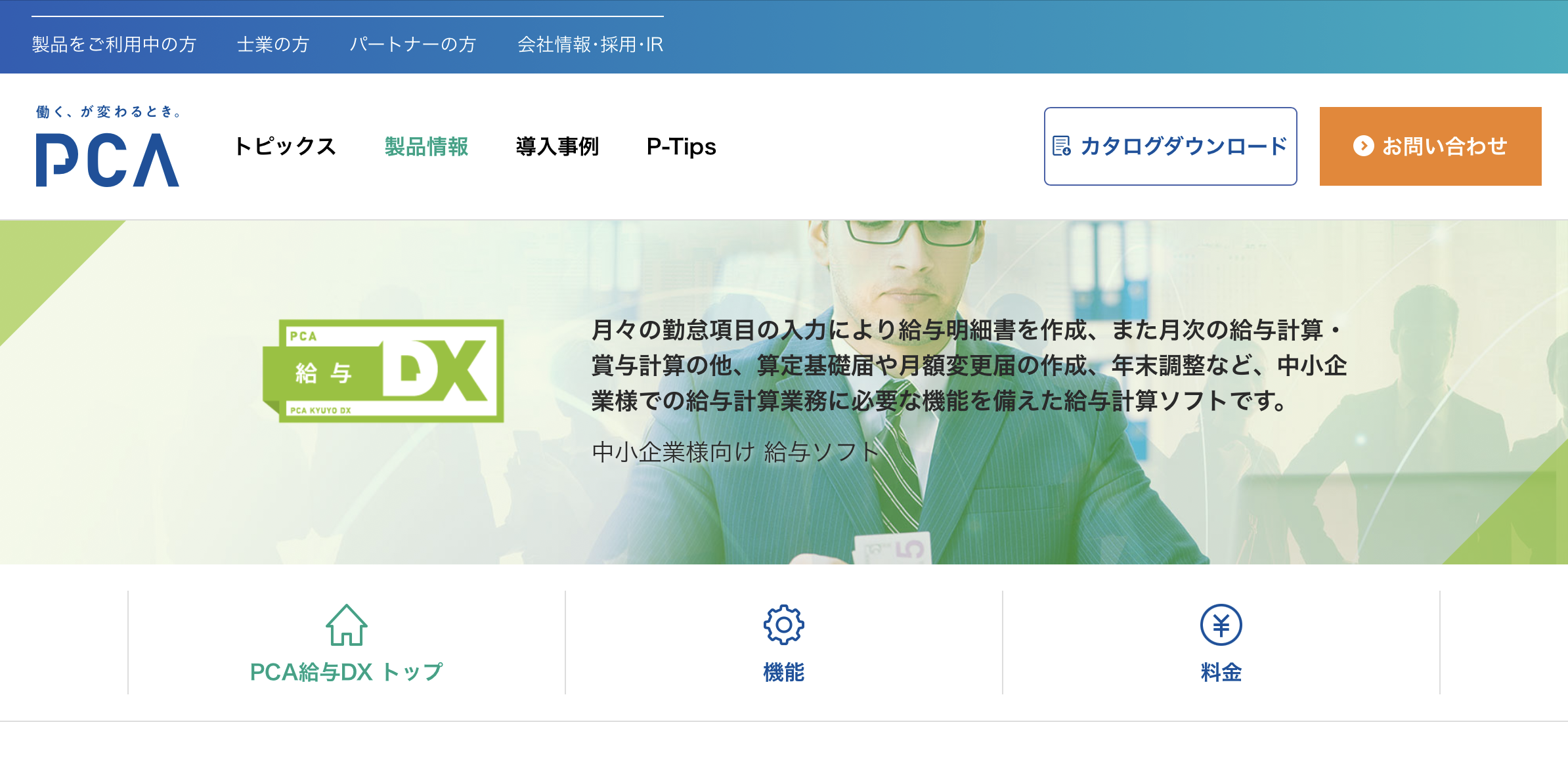This screenshot has height=760, width=1568.
Task: Open the P-Tips menu item
Action: tap(681, 146)
